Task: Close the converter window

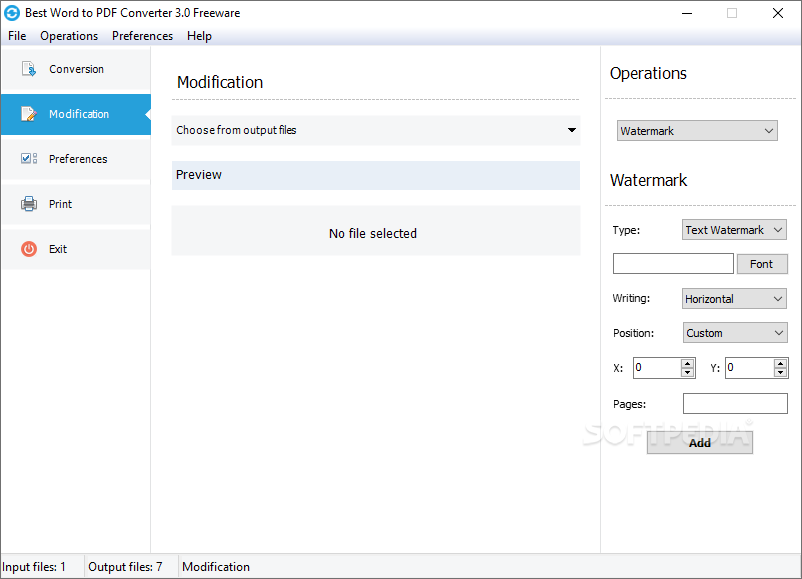Action: 777,13
